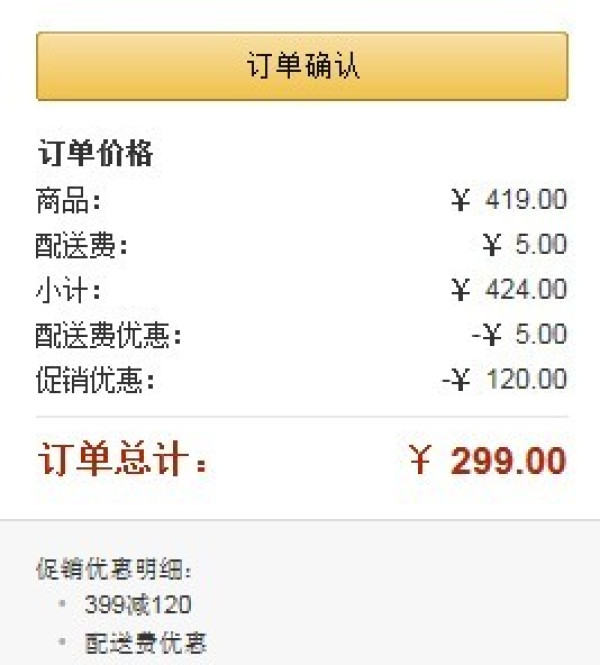
Task: Click the ¥ 419.00 item price
Action: [509, 199]
